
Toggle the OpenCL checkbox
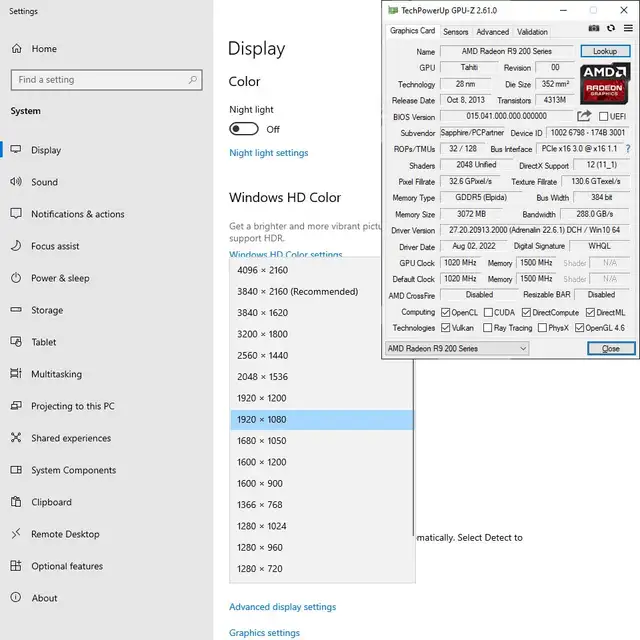pos(445,313)
